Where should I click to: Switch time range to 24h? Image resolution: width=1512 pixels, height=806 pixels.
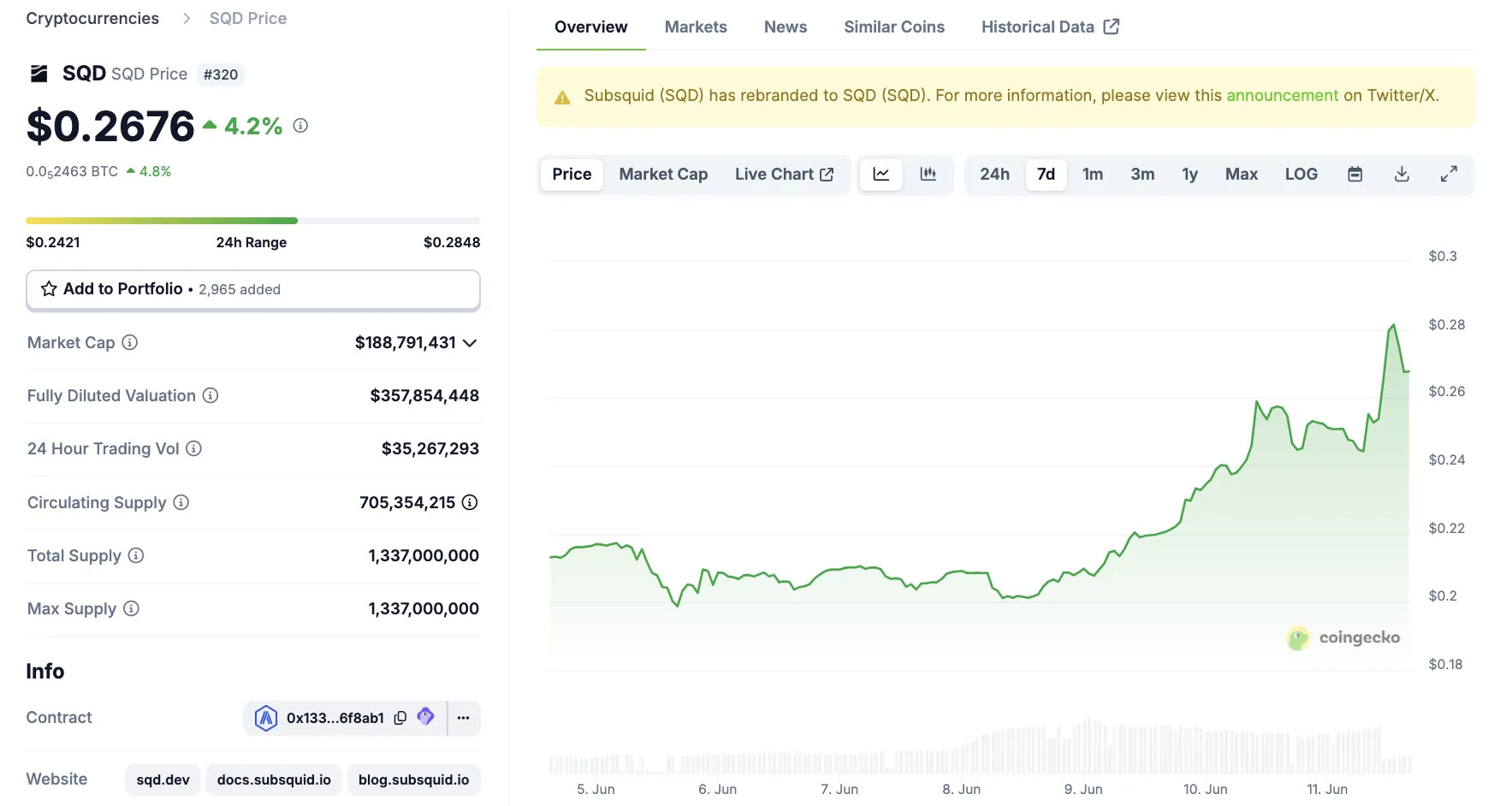coord(994,174)
